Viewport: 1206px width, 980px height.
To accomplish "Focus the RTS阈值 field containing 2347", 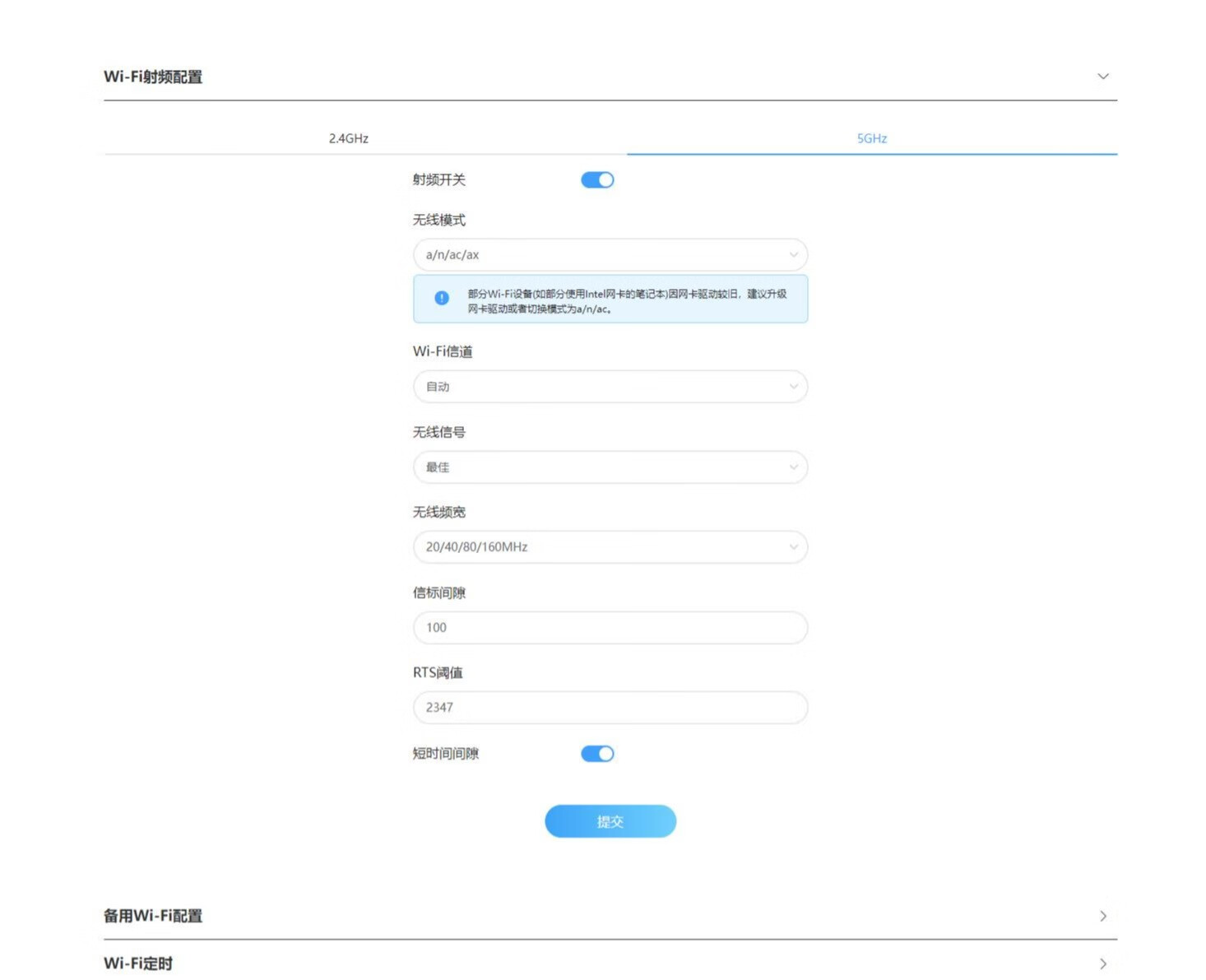I will (x=610, y=708).
